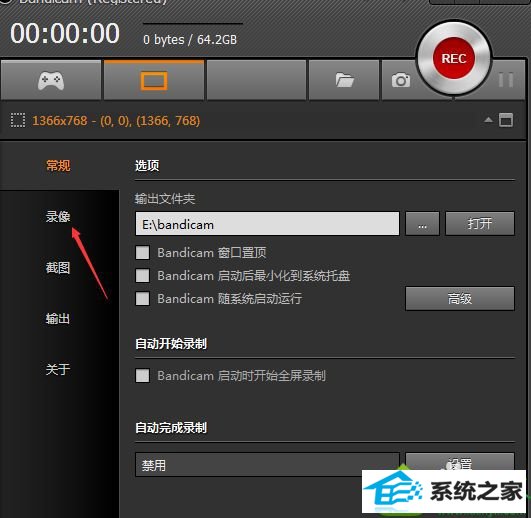This screenshot has width=531, height=518.
Task: Open the 截图 image tab
Action: click(x=58, y=267)
